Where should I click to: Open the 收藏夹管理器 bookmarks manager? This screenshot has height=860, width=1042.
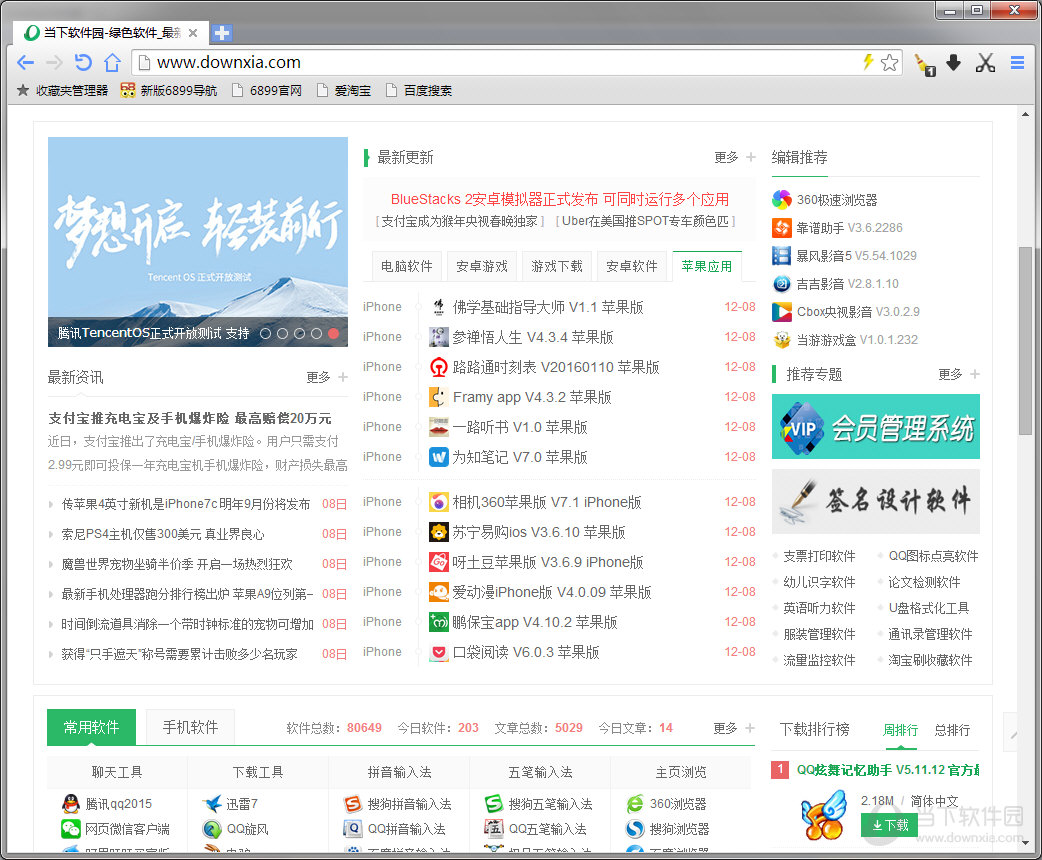tap(62, 90)
